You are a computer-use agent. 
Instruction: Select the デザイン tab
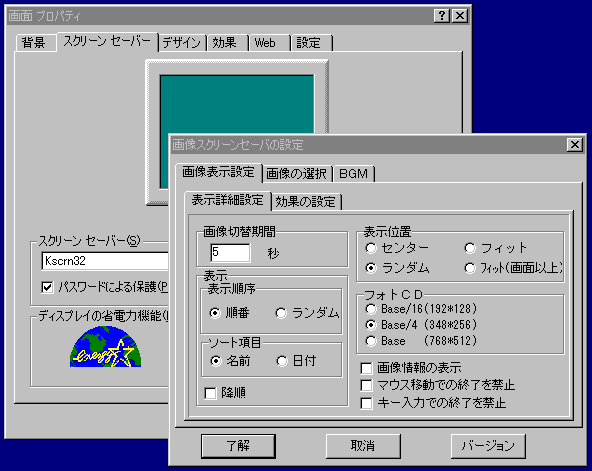pos(182,43)
